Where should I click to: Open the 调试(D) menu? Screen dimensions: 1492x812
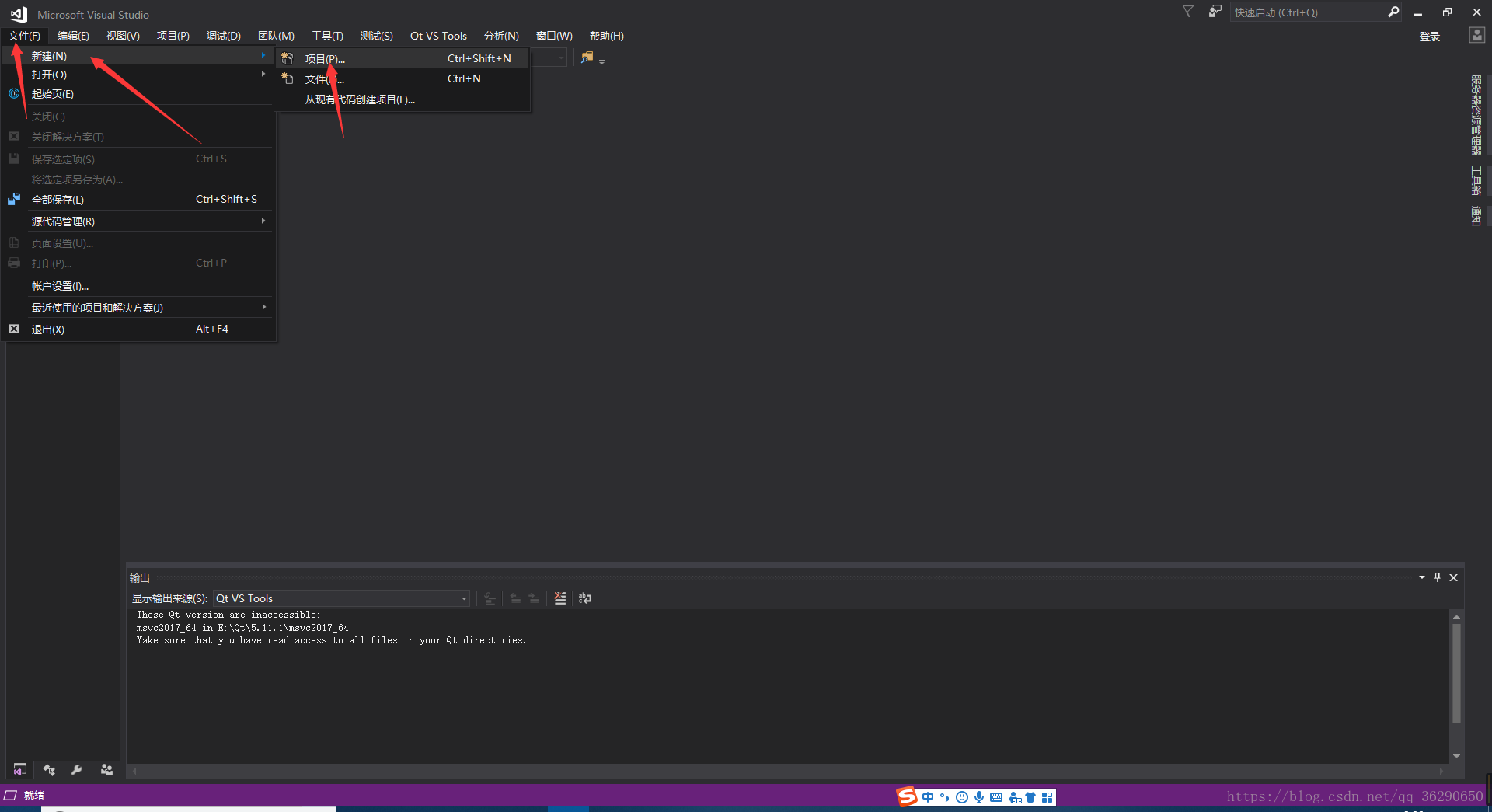click(x=224, y=36)
